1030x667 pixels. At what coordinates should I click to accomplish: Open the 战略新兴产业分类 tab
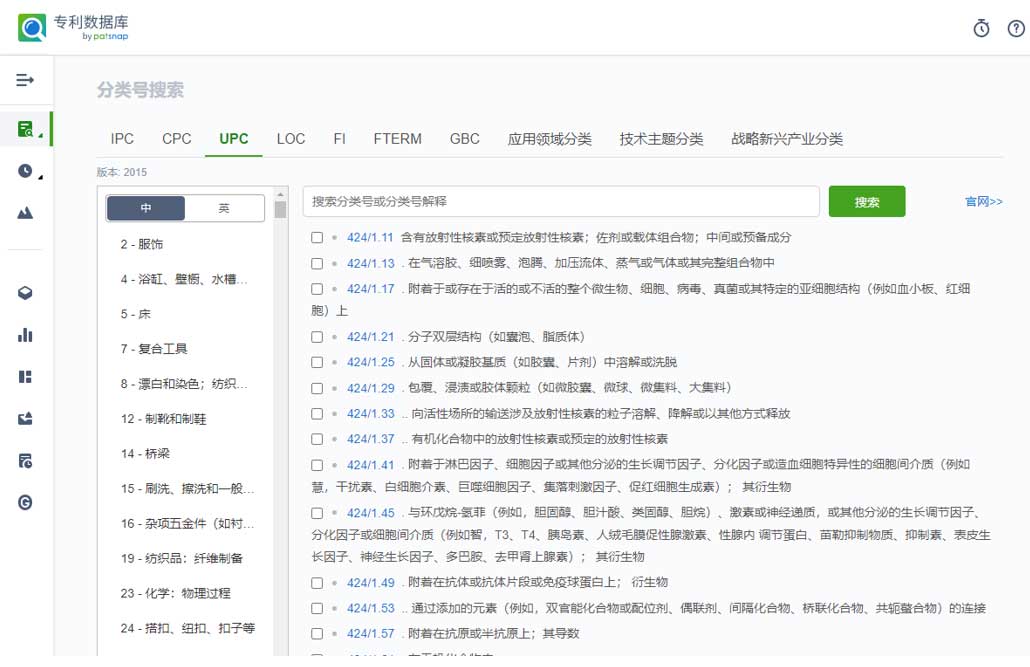pyautogui.click(x=786, y=139)
